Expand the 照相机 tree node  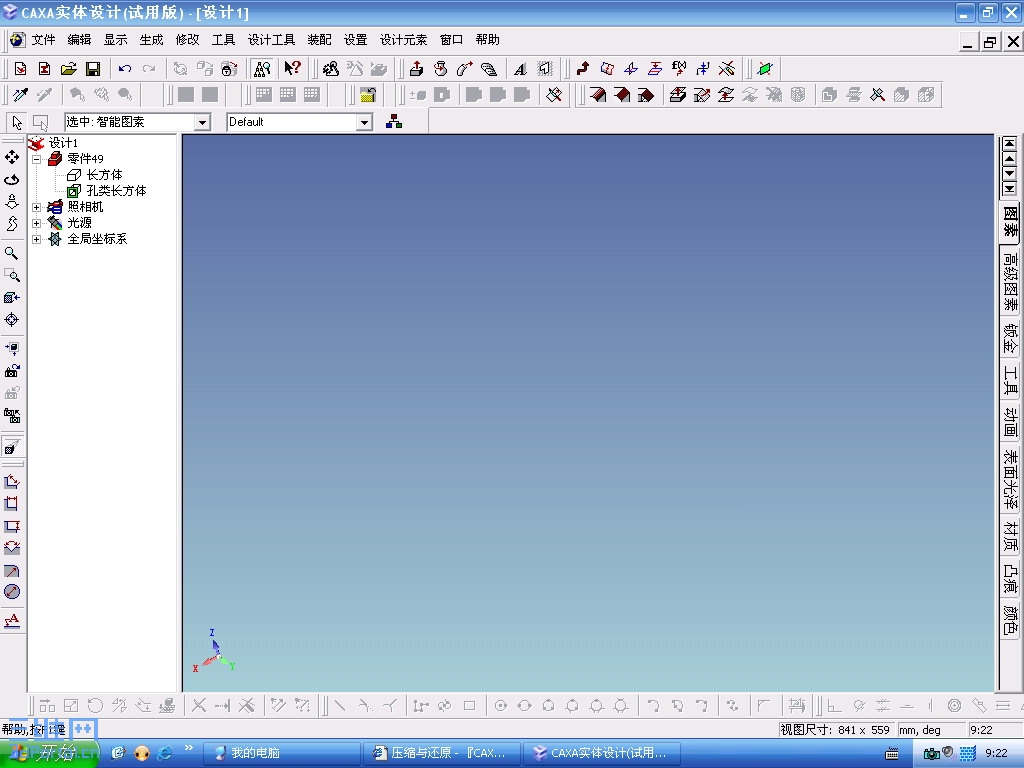[37, 207]
